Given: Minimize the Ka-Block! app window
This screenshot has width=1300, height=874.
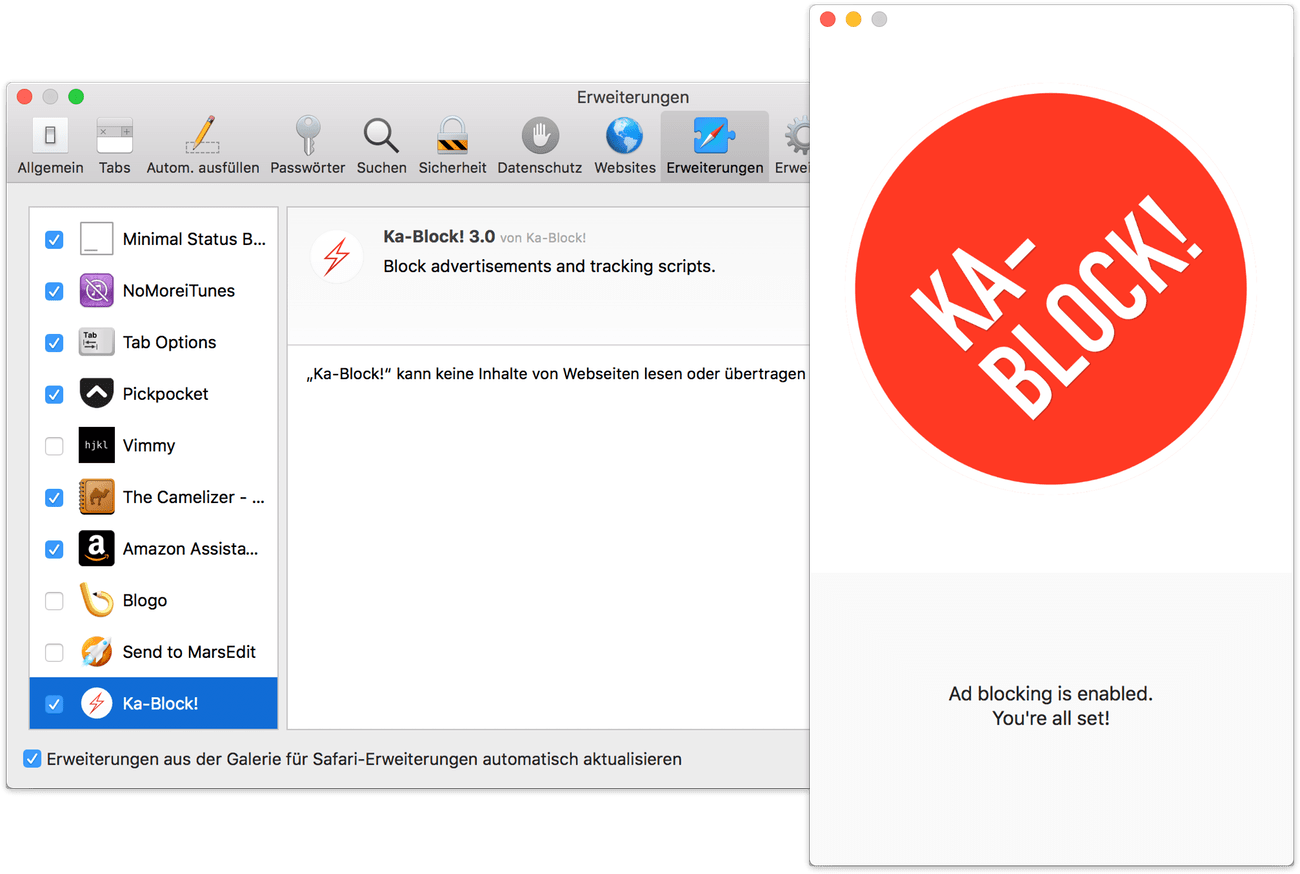Looking at the screenshot, I should [853, 19].
